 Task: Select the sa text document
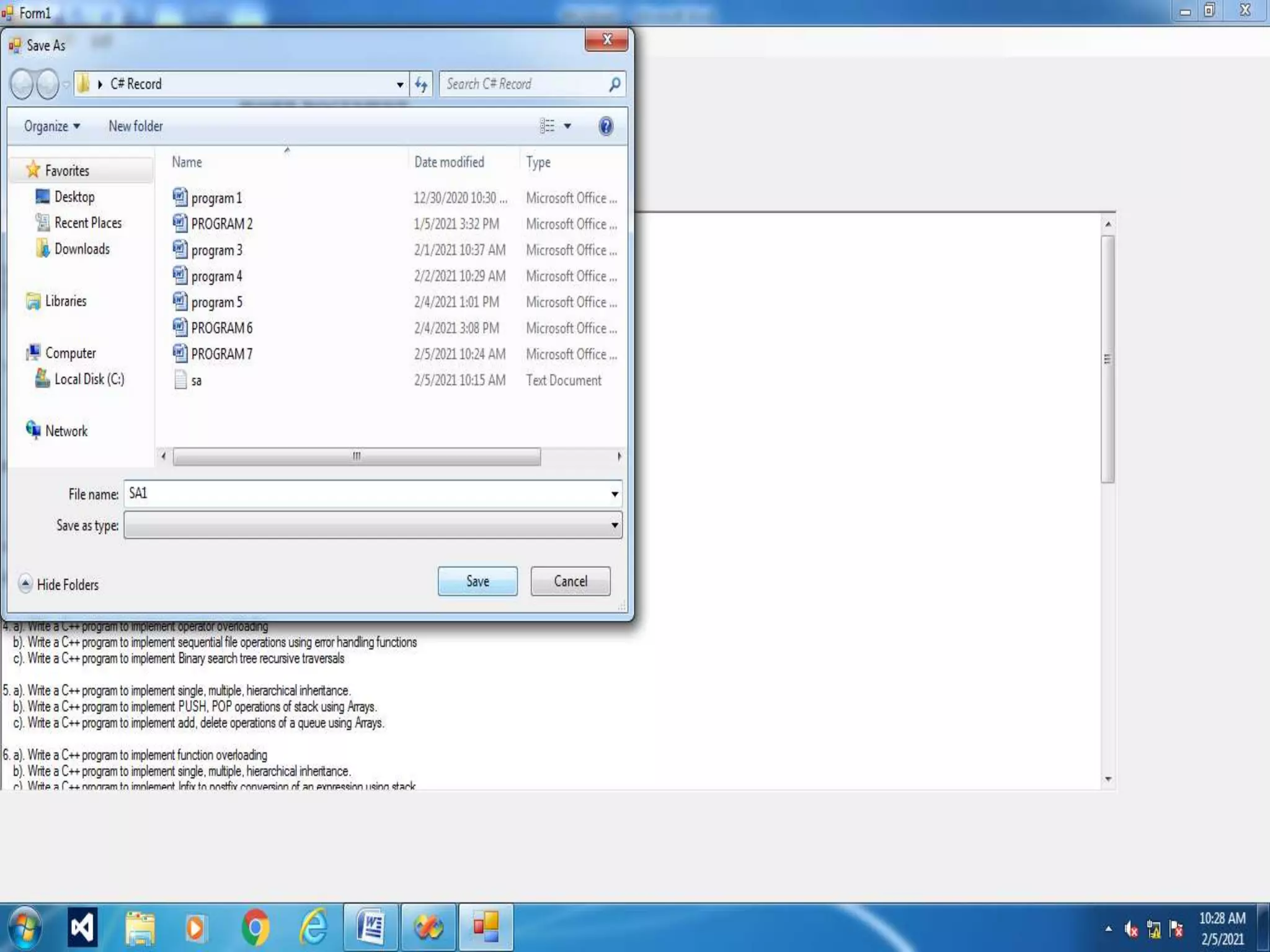point(196,381)
